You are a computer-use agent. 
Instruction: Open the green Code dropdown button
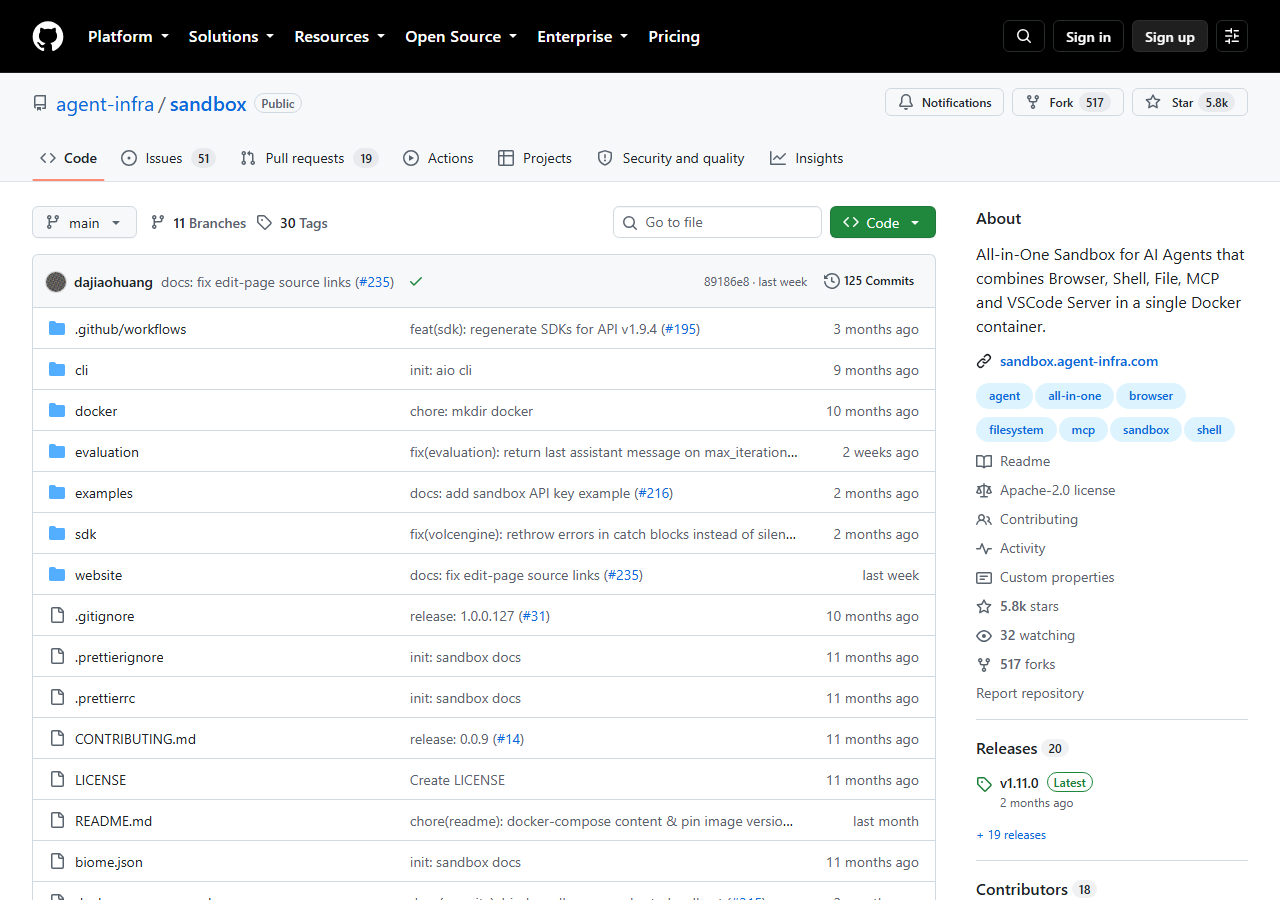tap(883, 222)
